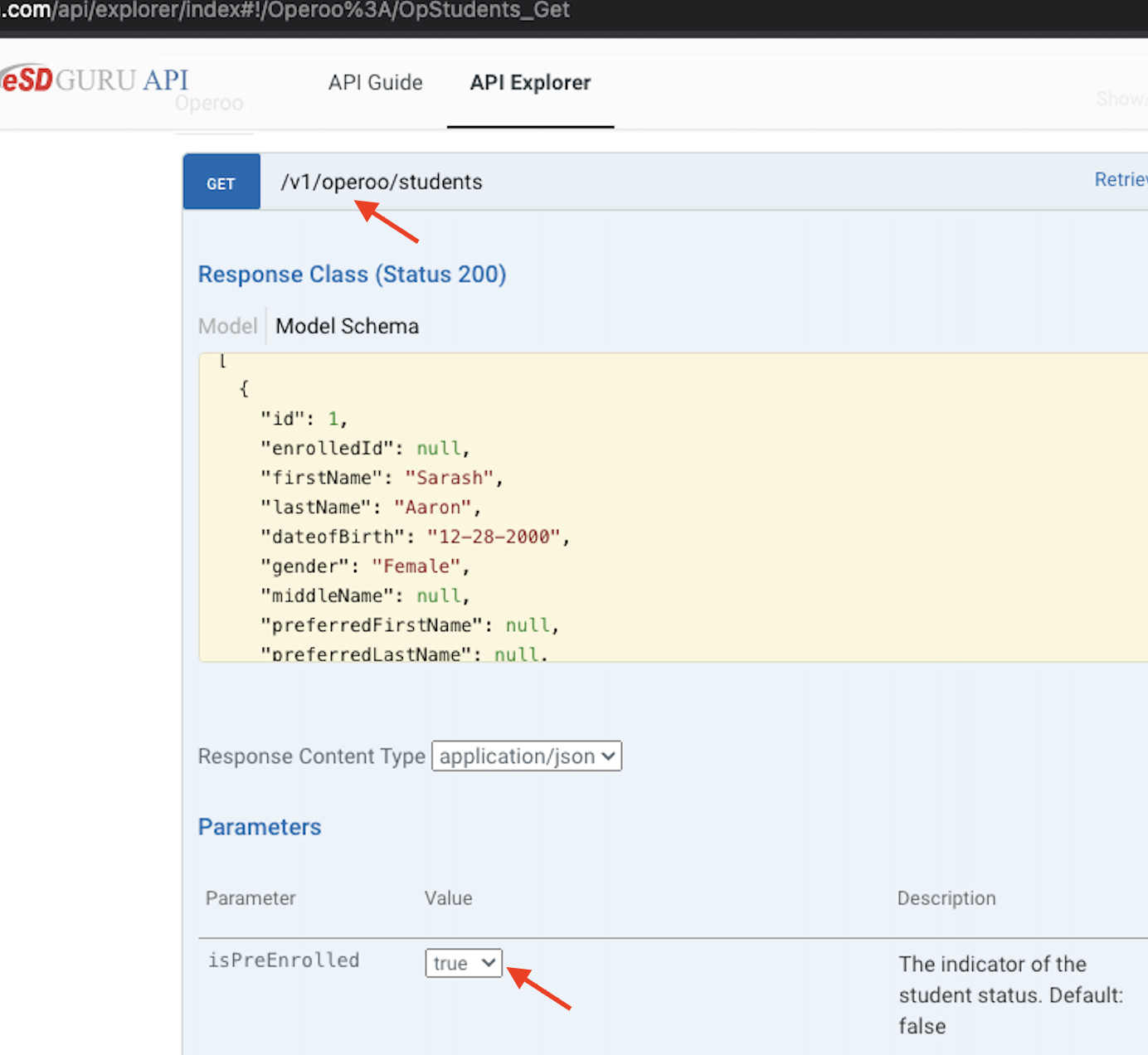Click the eSD GURU API logo
Screen dimensions: 1148x1055
coord(95,80)
